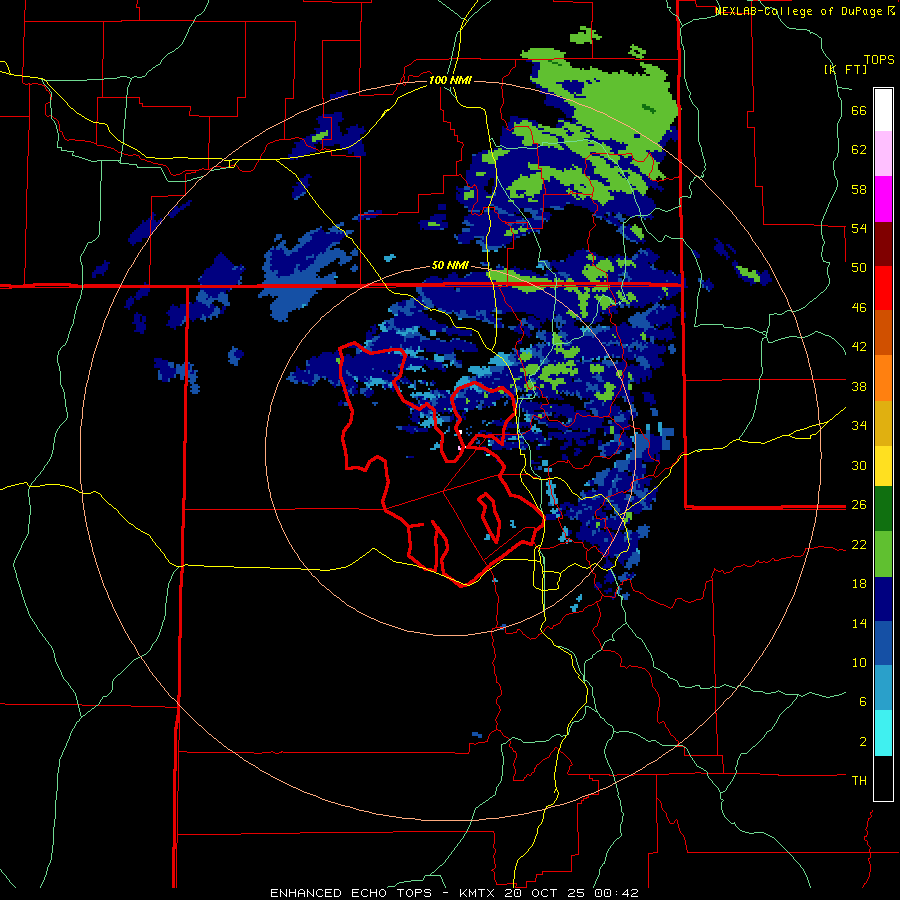Click the navy blue legend swatch
Viewport: 900px width, 900px height.
(883, 599)
